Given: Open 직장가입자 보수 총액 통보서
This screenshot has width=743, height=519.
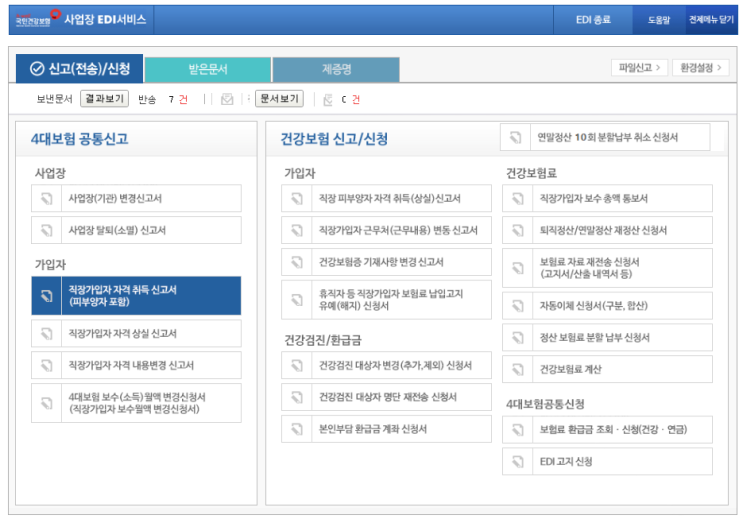Looking at the screenshot, I should pos(607,198).
